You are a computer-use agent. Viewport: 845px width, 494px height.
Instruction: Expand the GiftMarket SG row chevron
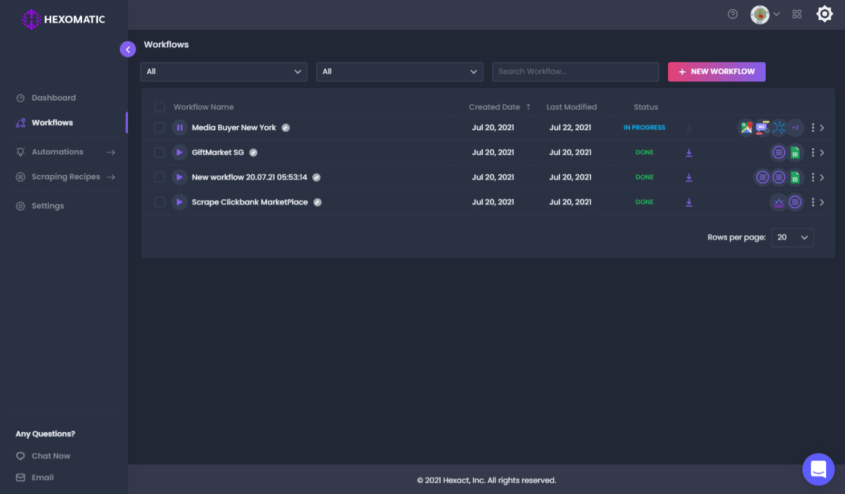[822, 153]
